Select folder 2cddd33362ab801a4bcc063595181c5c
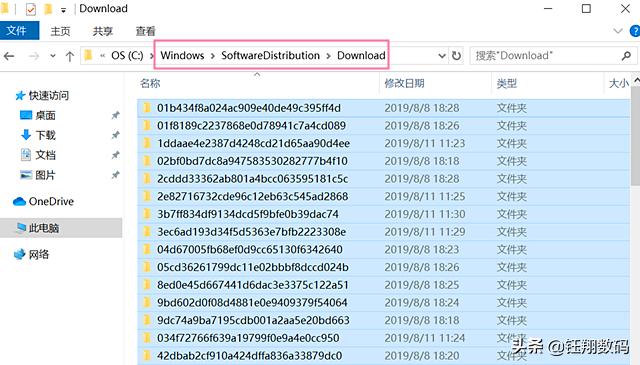The image size is (640, 365). [384, 179]
